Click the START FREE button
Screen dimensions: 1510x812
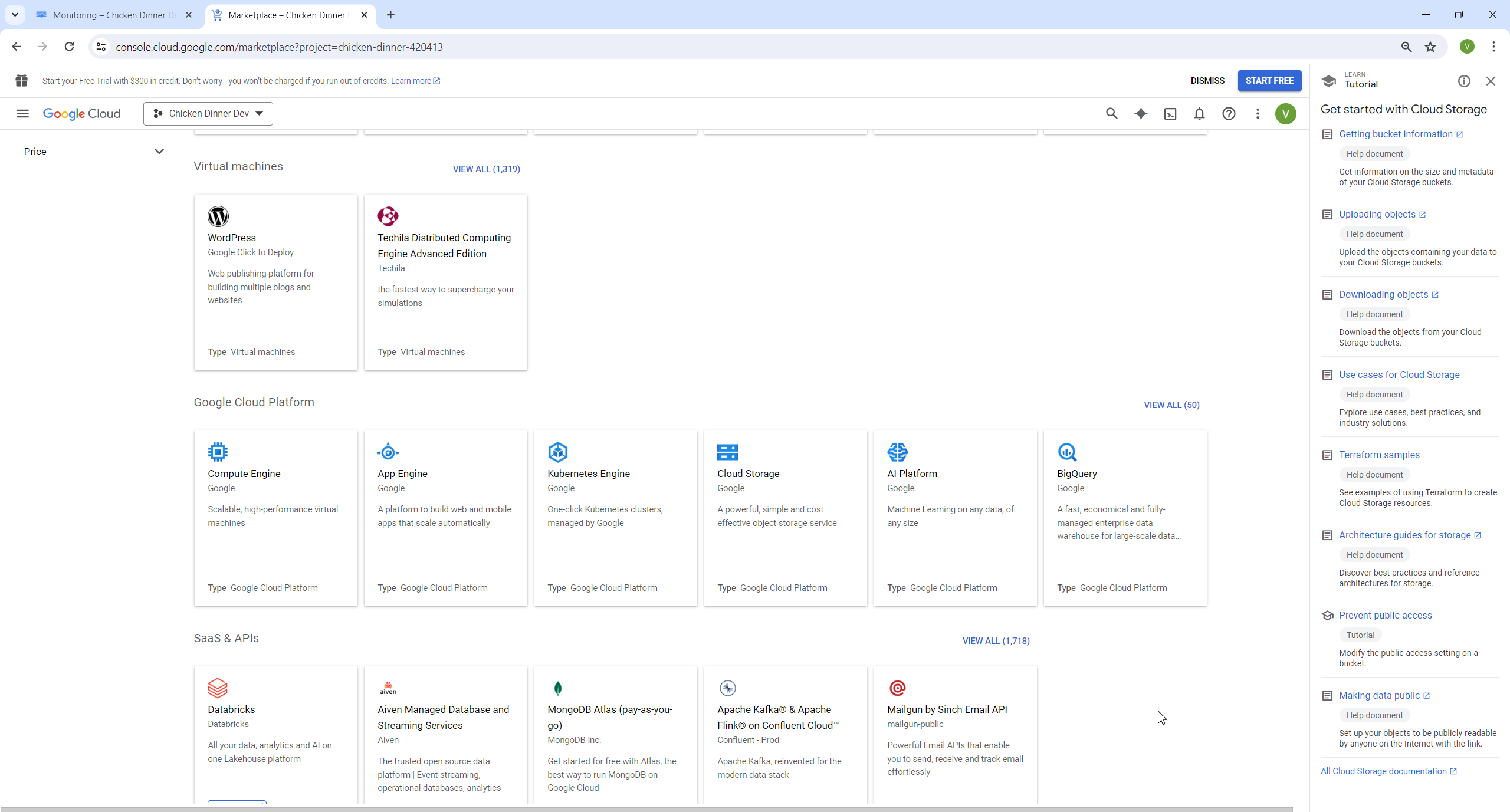pyautogui.click(x=1269, y=81)
